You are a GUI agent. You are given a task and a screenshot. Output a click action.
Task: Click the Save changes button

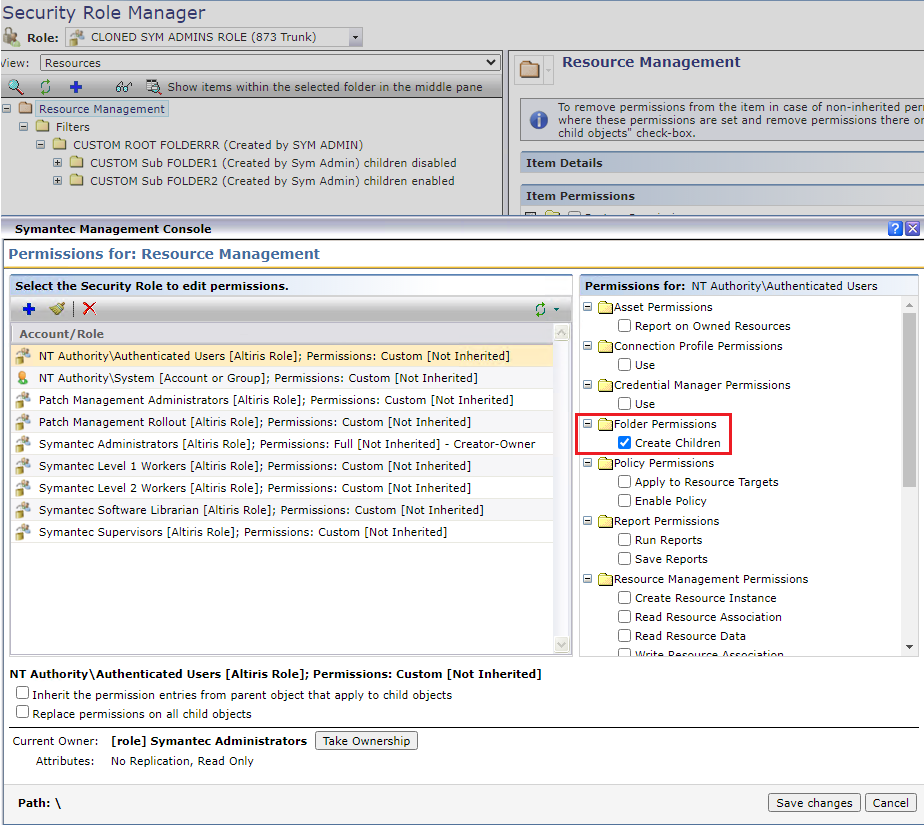coord(814,803)
